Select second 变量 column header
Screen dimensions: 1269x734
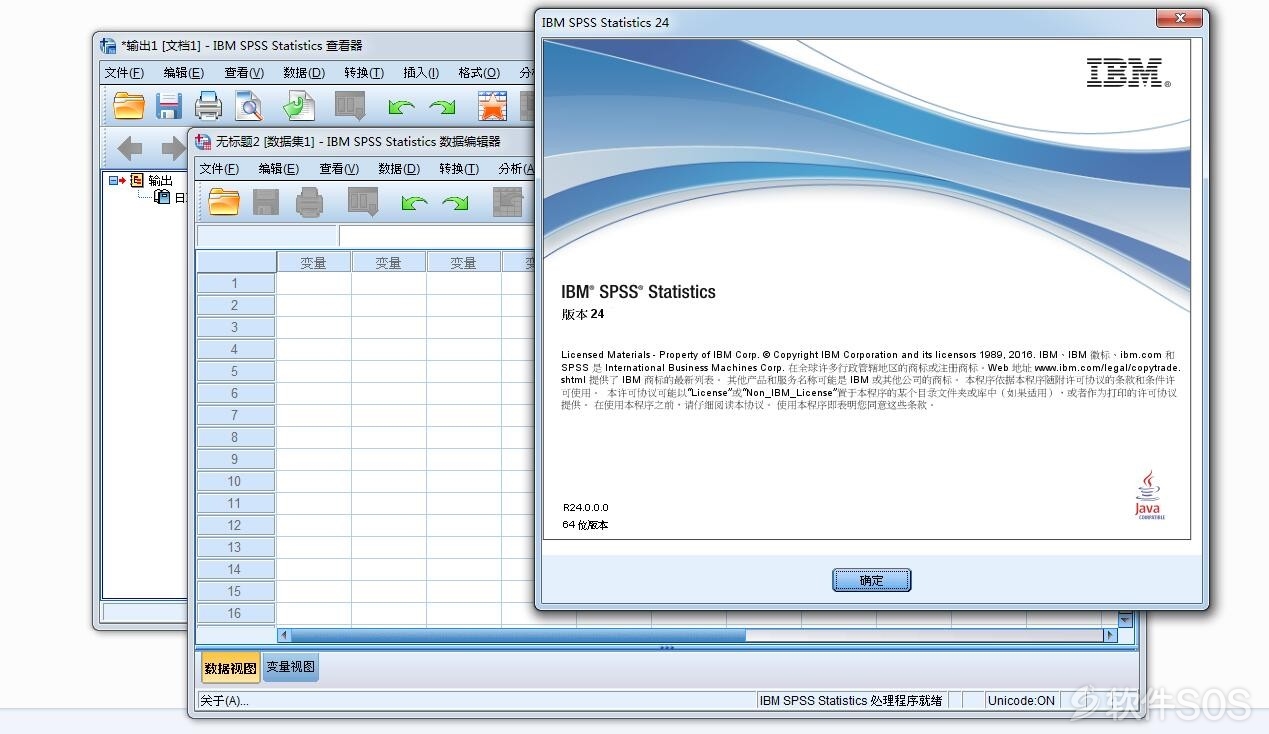pos(389,263)
